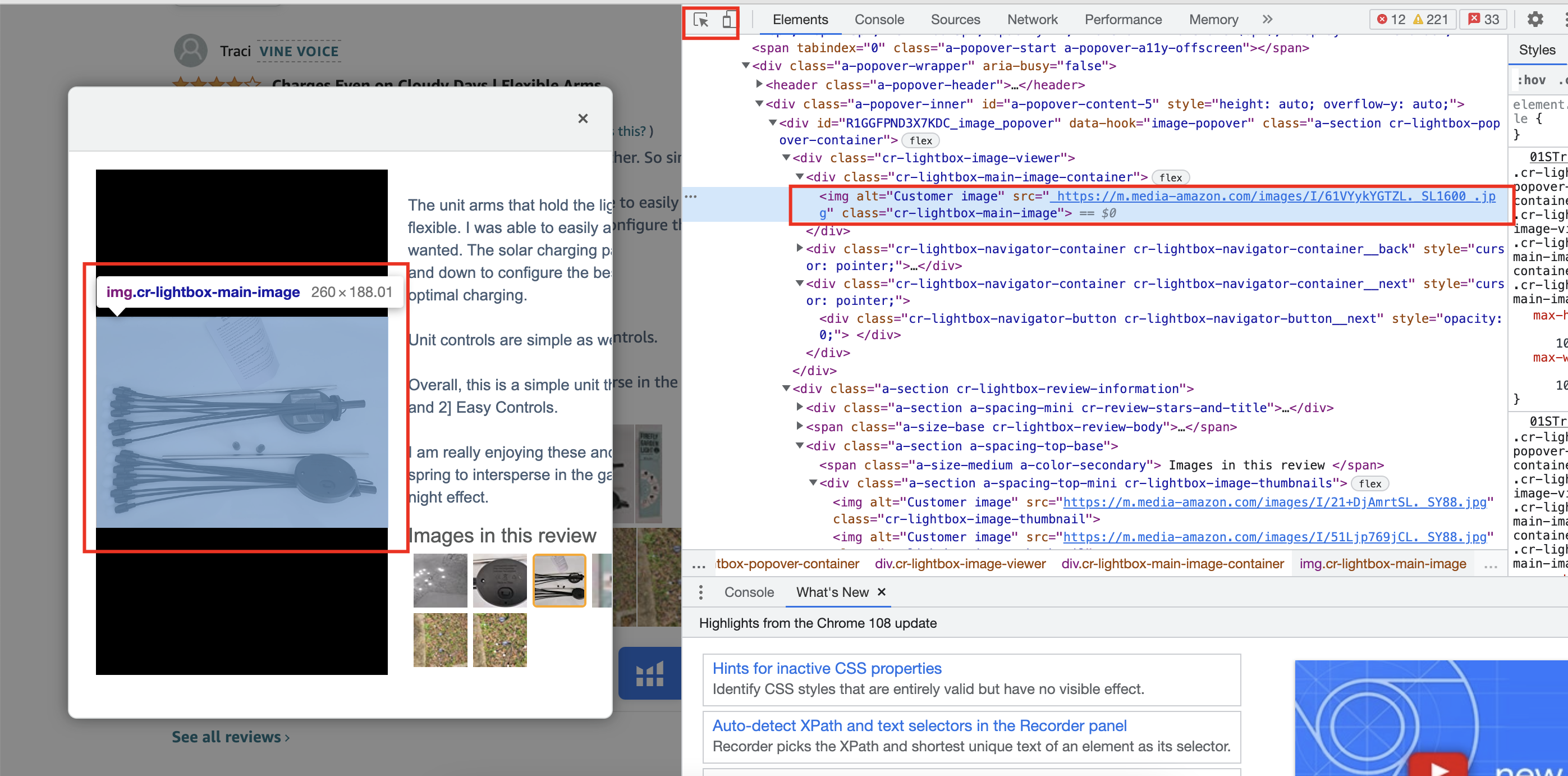Expand the cr-lightbox-review-body span
The image size is (1568, 776).
tap(800, 426)
